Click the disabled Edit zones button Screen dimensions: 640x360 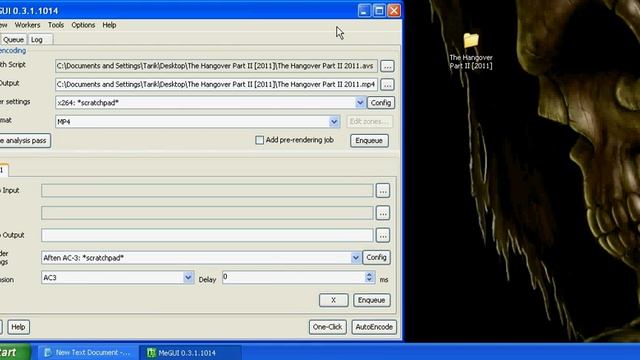369,121
